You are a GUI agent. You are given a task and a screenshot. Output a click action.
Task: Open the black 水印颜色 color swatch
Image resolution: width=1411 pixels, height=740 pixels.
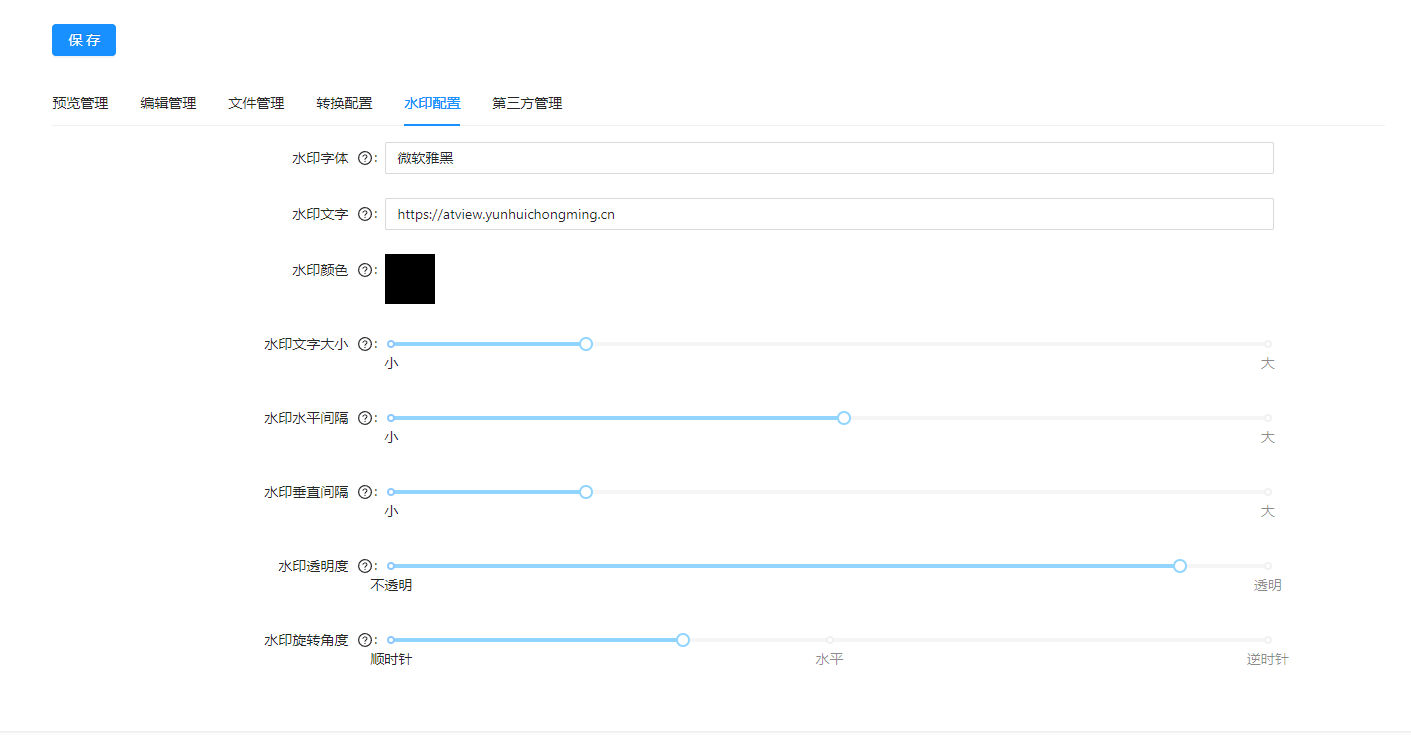[x=410, y=279]
